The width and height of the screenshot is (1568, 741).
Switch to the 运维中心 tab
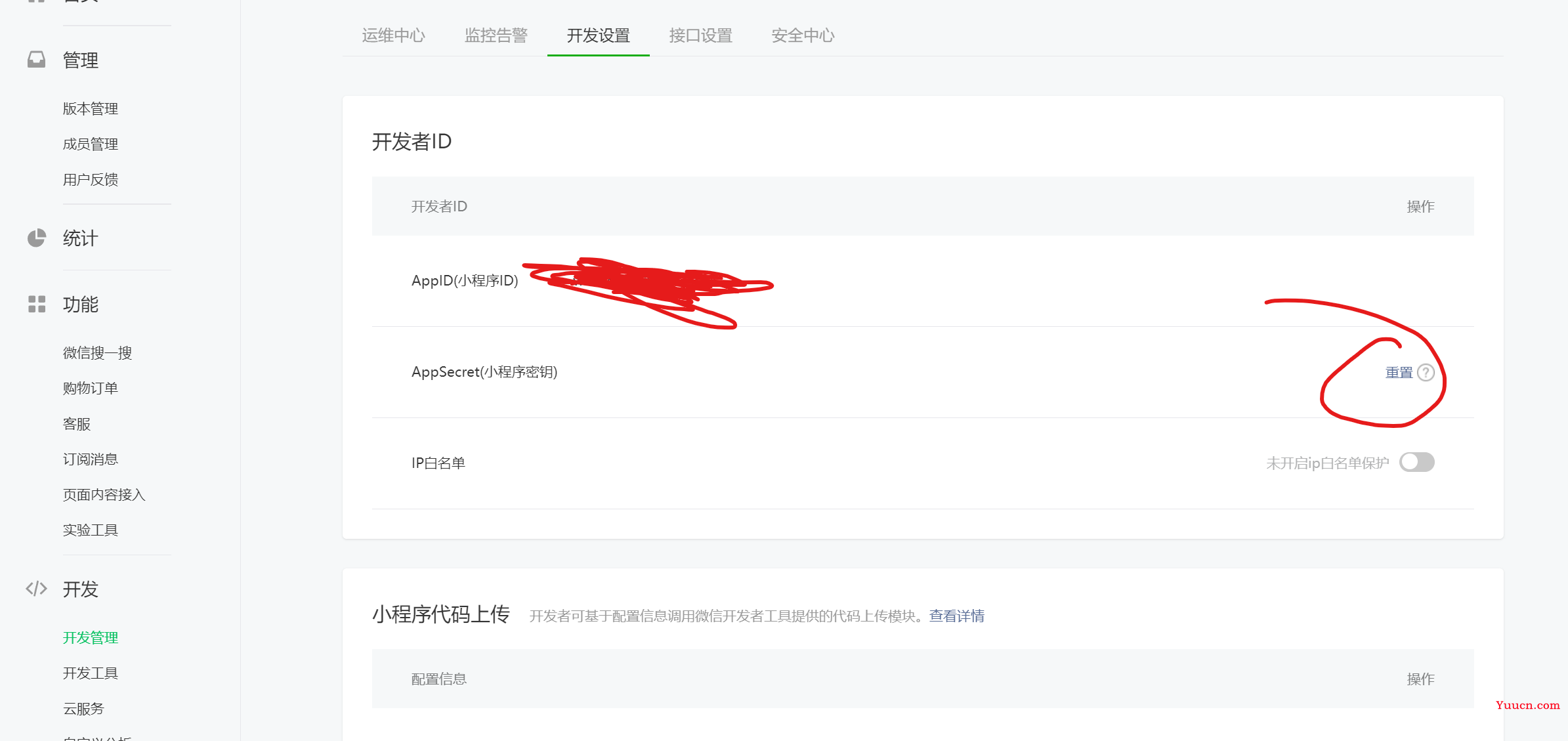pyautogui.click(x=394, y=35)
